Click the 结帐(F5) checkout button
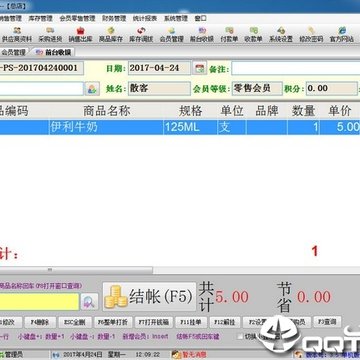Image resolution: width=360 pixels, height=360 pixels. point(149,297)
